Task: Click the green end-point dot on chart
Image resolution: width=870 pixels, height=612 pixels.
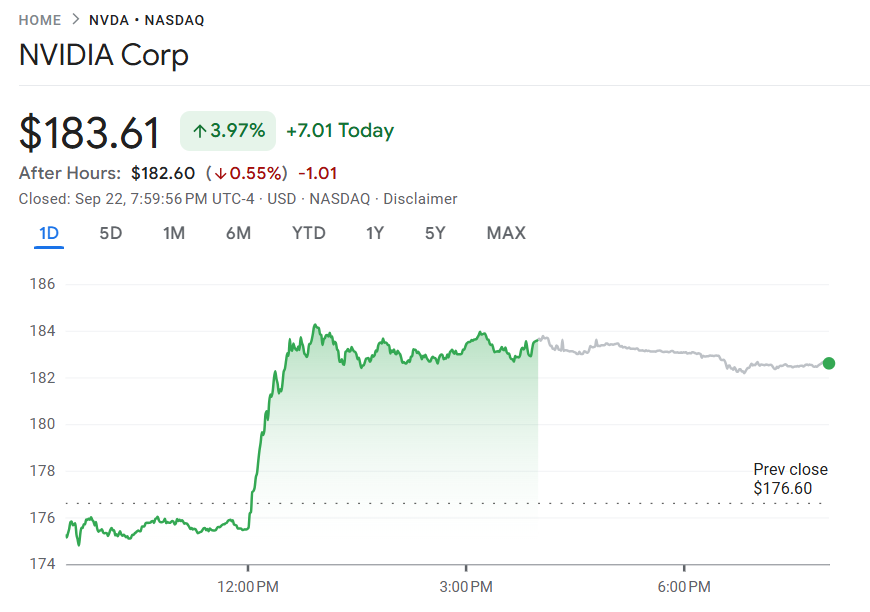Action: tap(829, 364)
